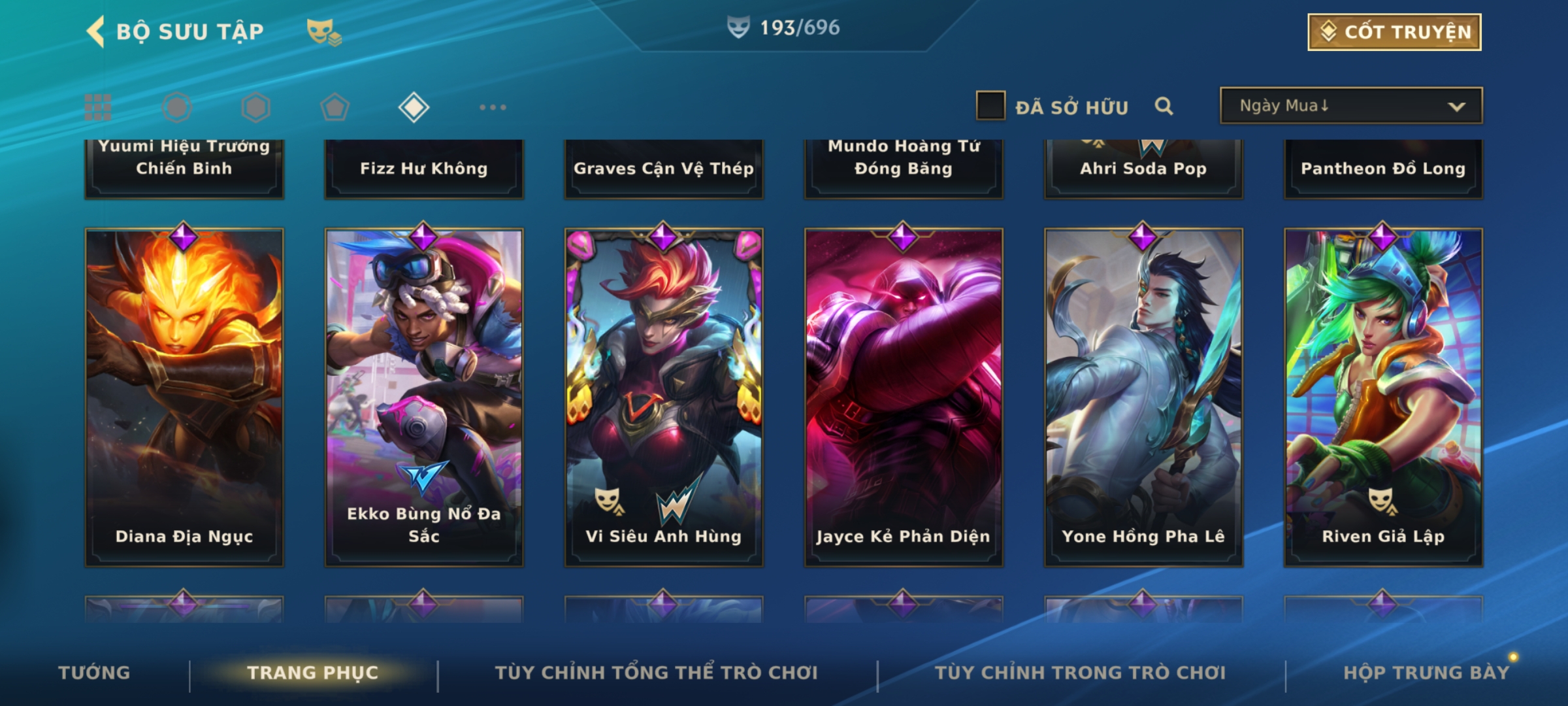This screenshot has height=706, width=1568.
Task: Open the Riven Giả Lập skin card
Action: (1384, 397)
